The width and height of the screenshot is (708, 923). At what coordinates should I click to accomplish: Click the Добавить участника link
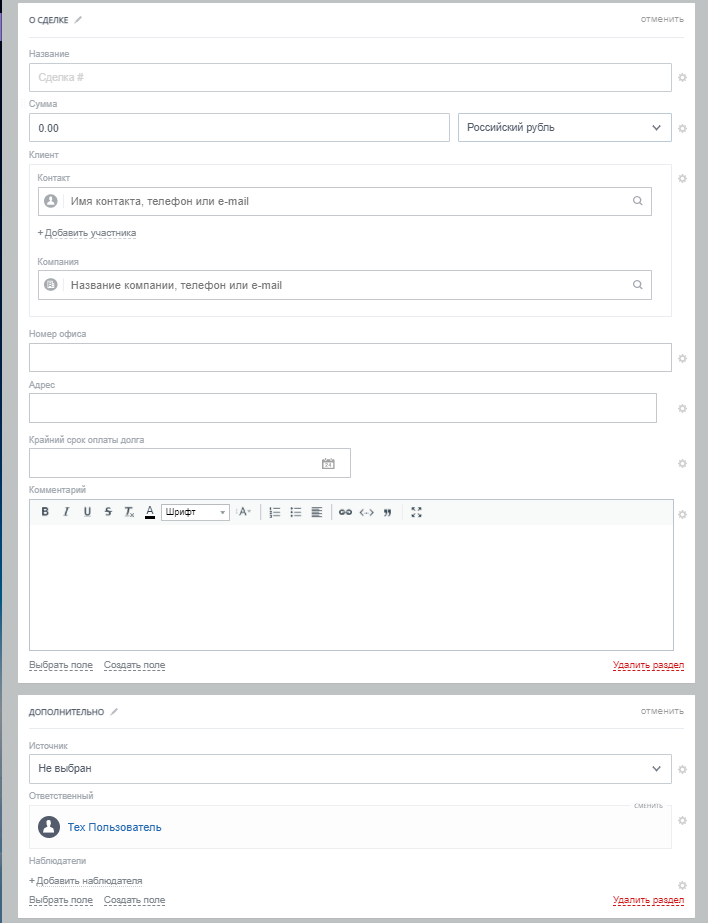(x=87, y=233)
